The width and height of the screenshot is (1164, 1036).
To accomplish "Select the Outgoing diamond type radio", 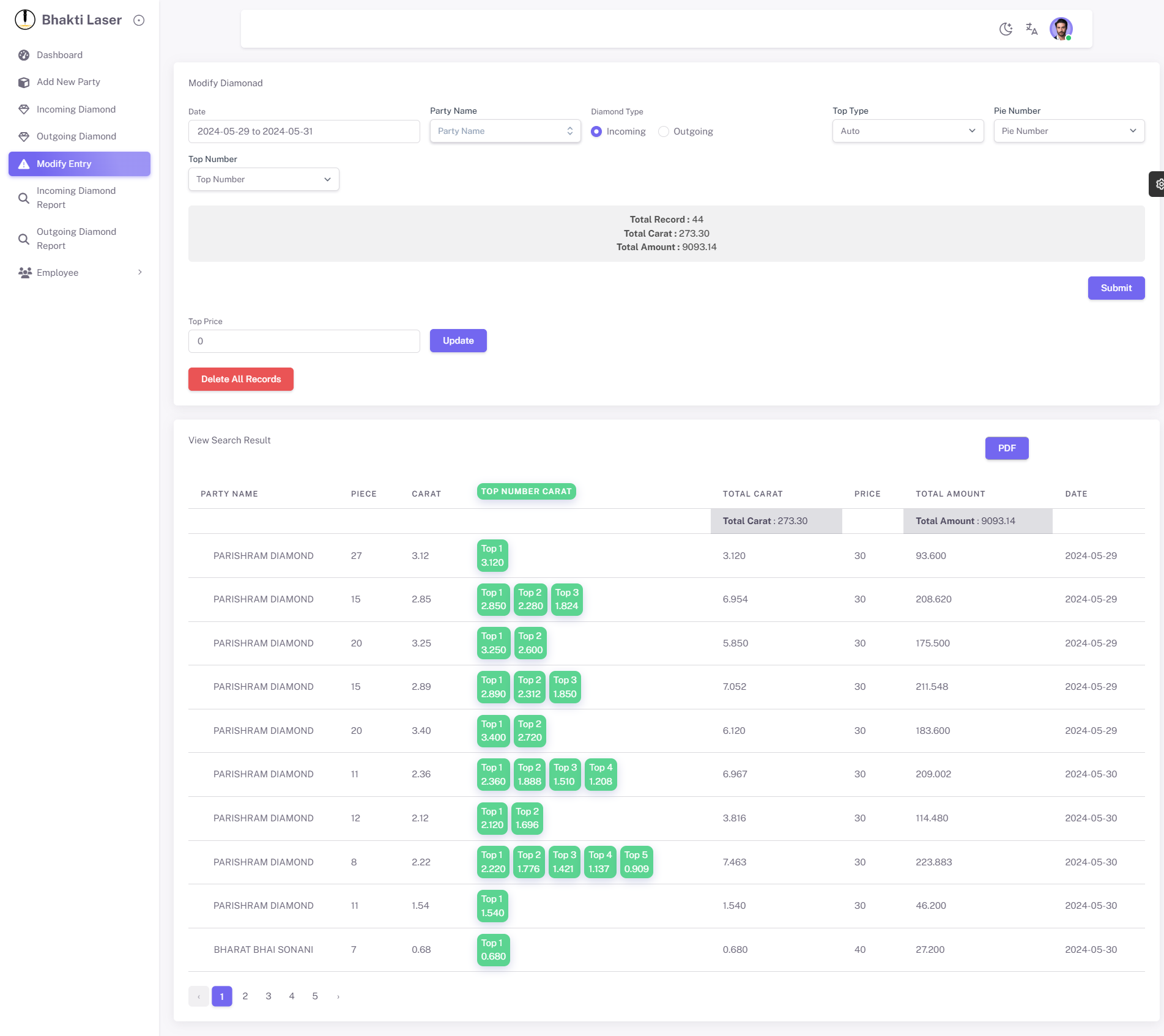I will [664, 131].
